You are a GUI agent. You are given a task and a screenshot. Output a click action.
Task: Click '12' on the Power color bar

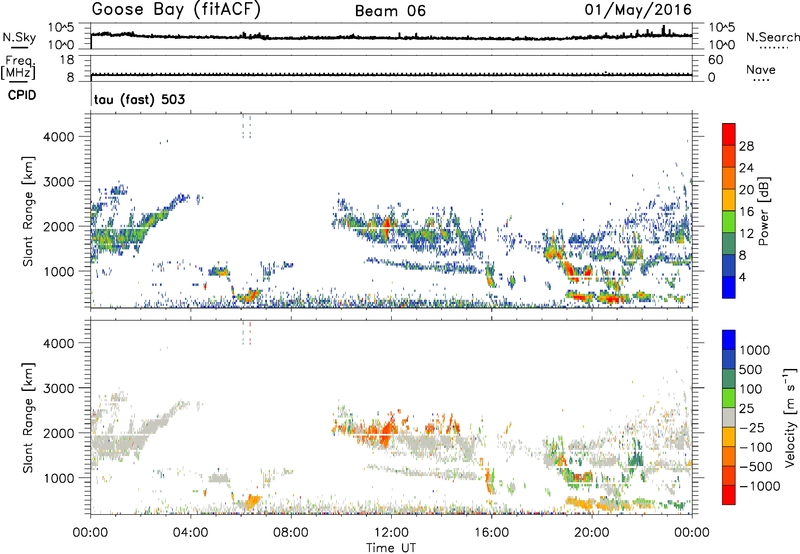[x=746, y=233]
